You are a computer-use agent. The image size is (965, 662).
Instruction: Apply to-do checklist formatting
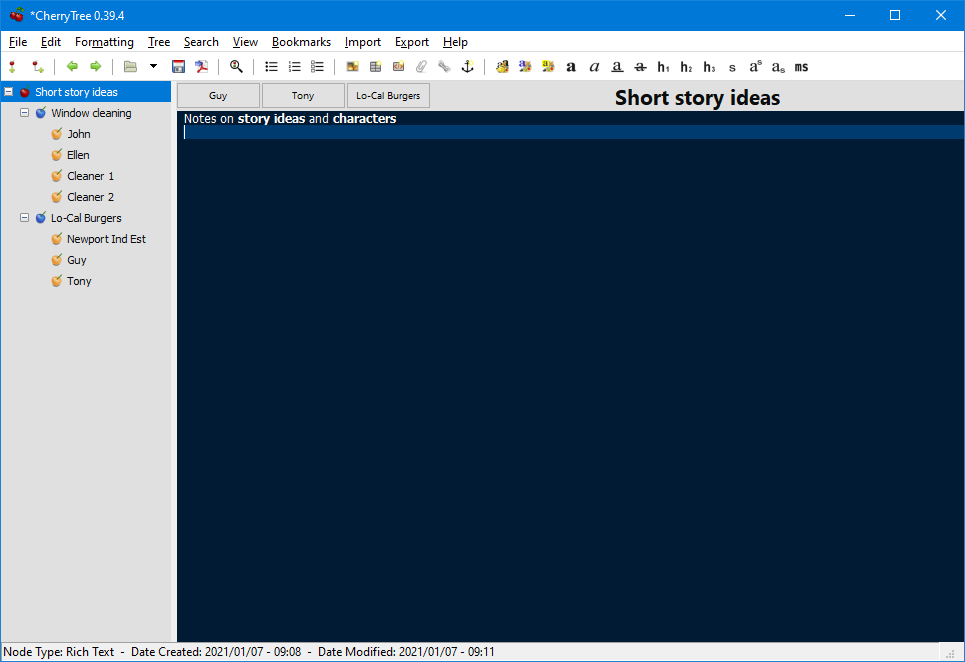318,66
